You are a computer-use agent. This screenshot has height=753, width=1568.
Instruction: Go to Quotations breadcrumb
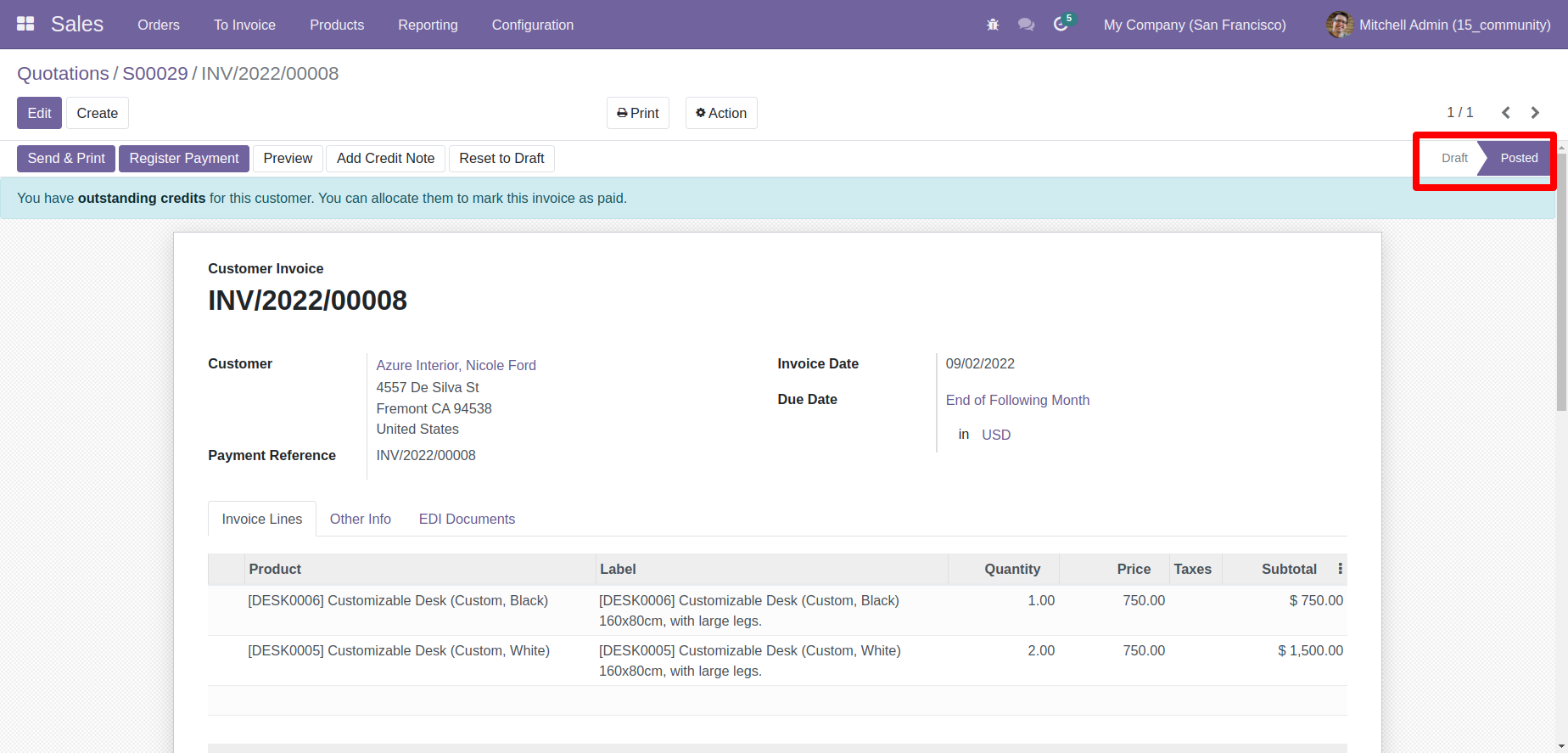click(63, 73)
